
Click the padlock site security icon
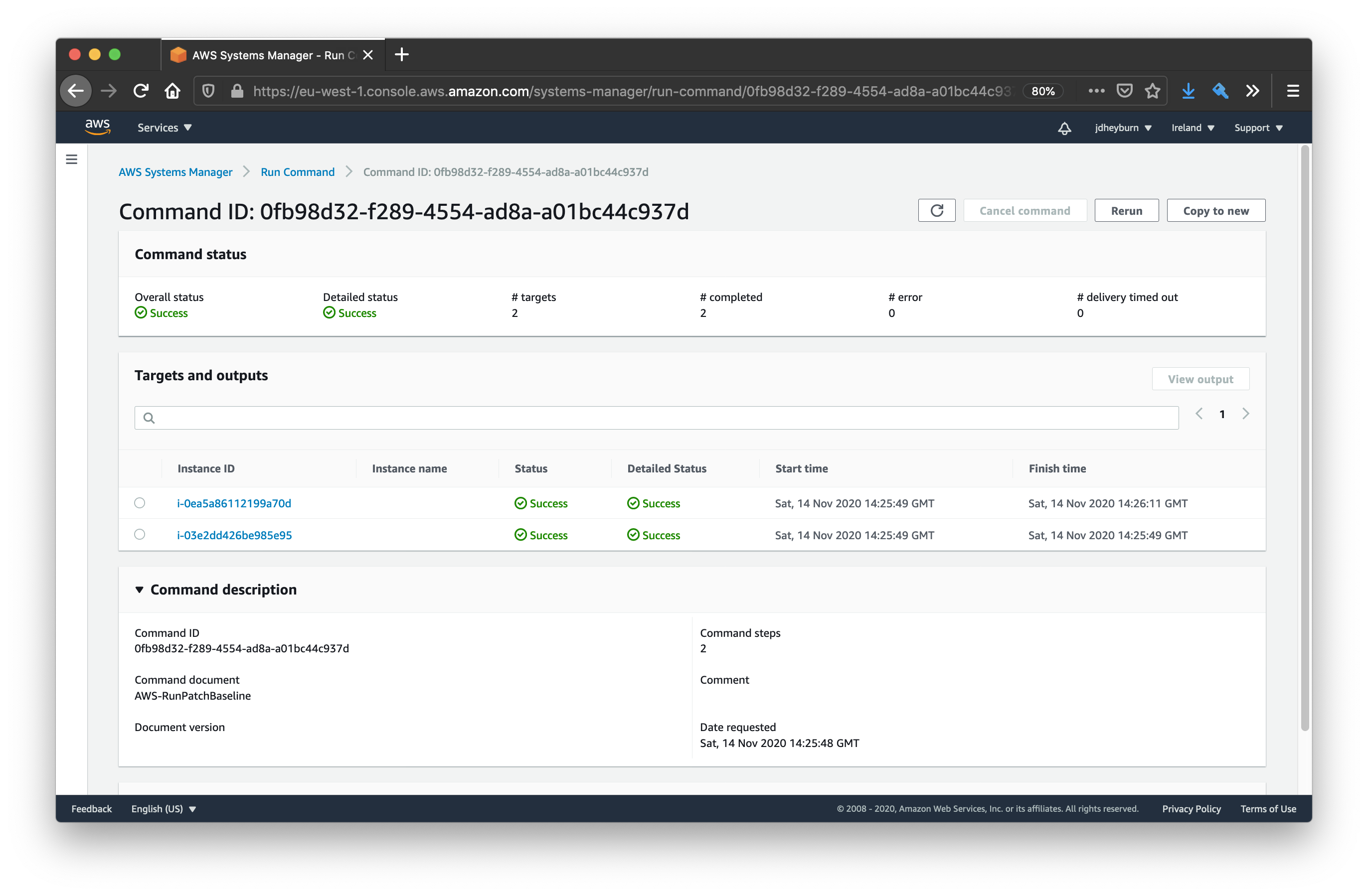pos(237,91)
